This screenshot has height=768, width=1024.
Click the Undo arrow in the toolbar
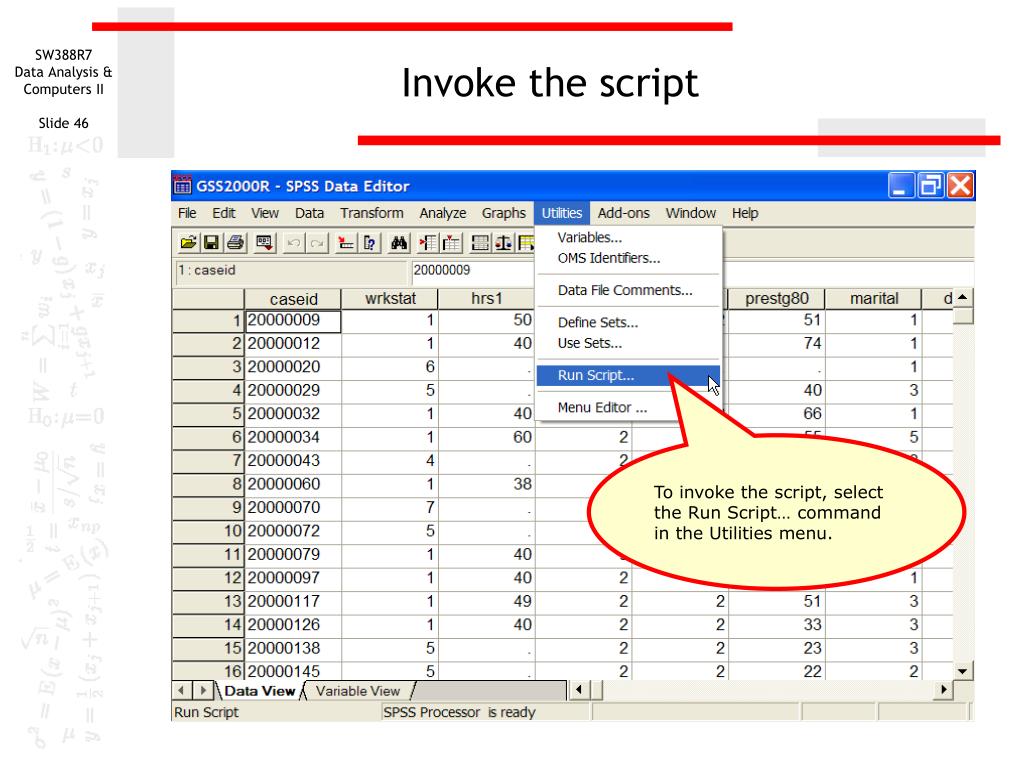(x=293, y=243)
